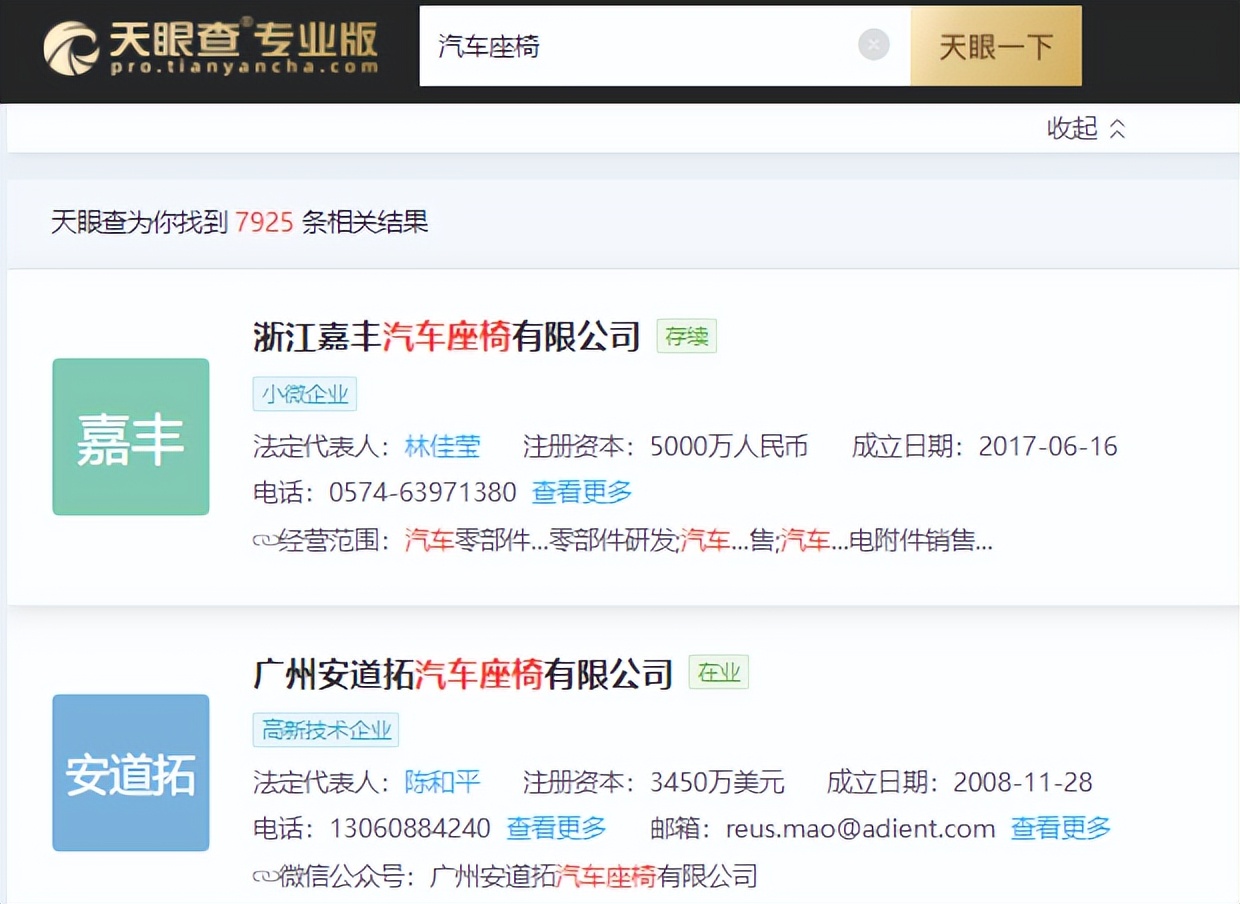Click the 在业 status badge
The height and width of the screenshot is (904, 1240).
(x=719, y=673)
